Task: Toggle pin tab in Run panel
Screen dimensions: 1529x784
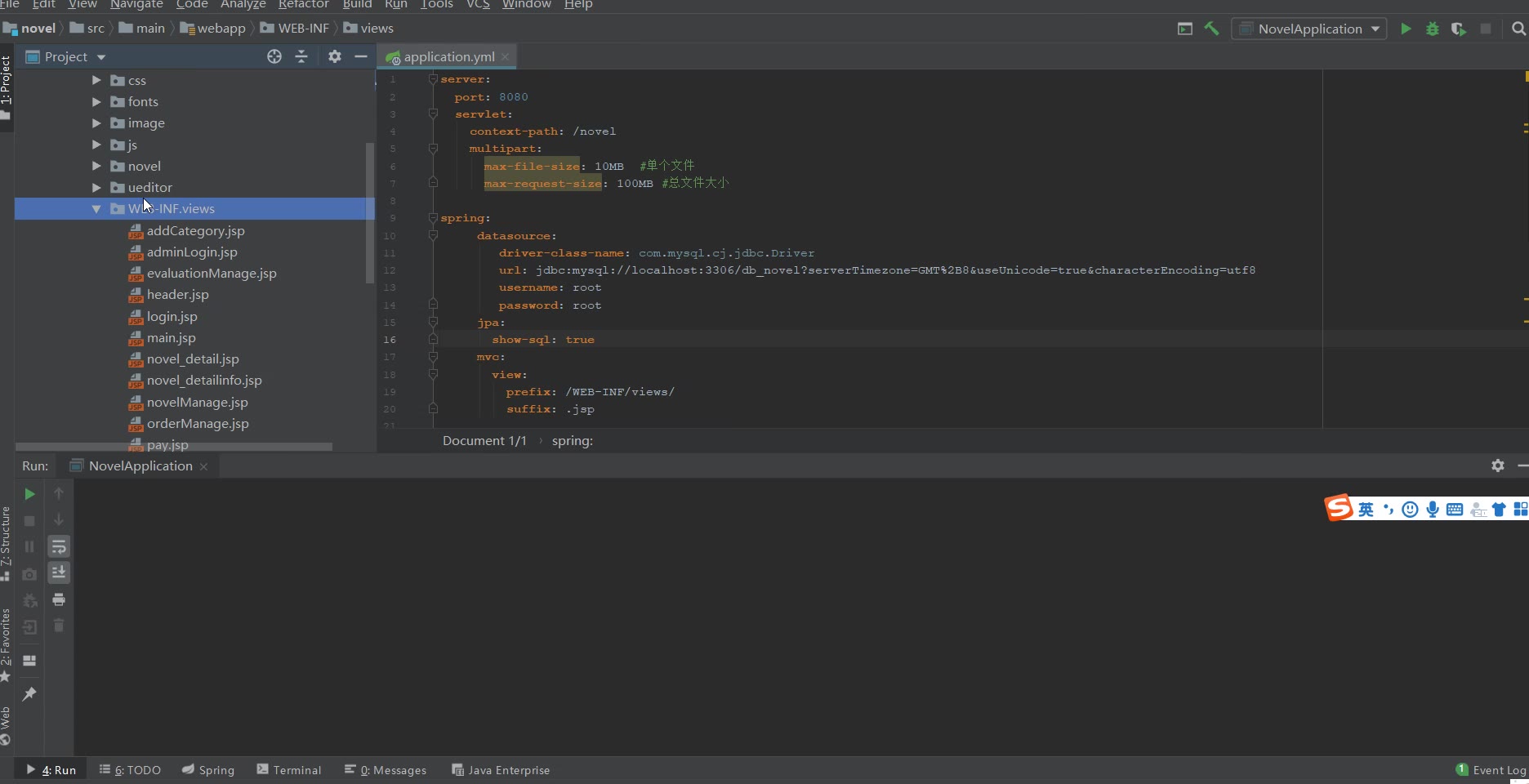Action: [29, 694]
